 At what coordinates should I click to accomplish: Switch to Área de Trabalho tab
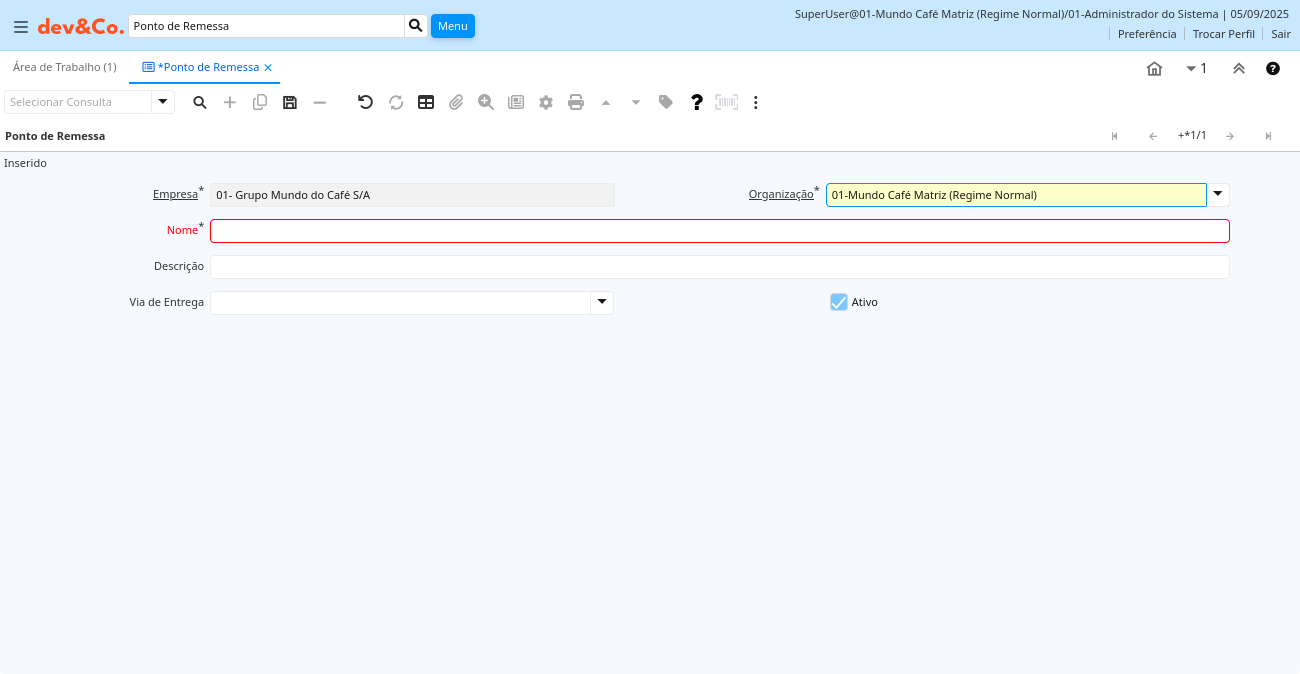click(x=65, y=67)
